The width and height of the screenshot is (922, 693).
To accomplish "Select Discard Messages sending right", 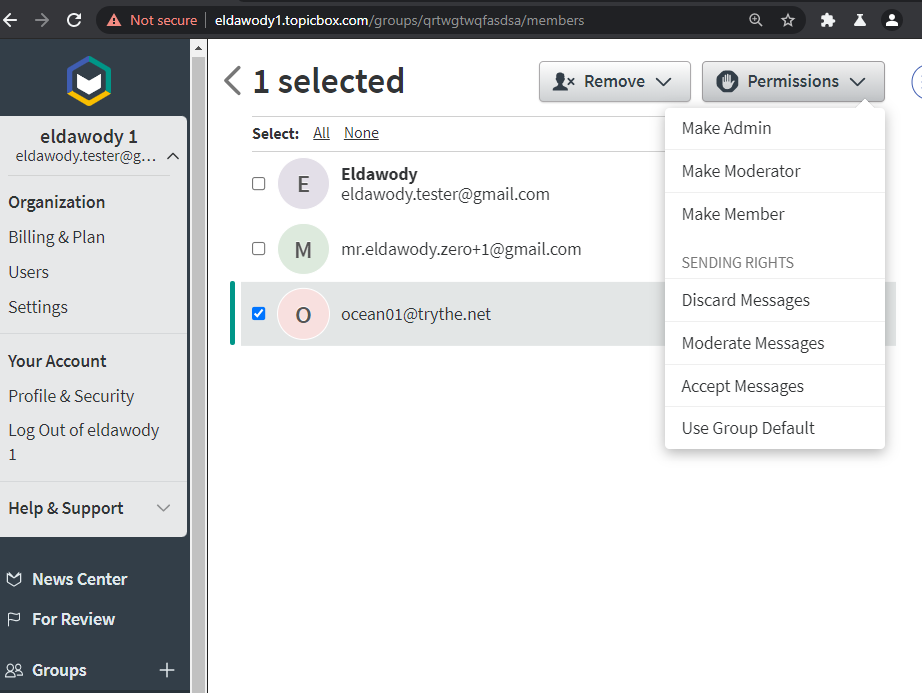I will [774, 300].
